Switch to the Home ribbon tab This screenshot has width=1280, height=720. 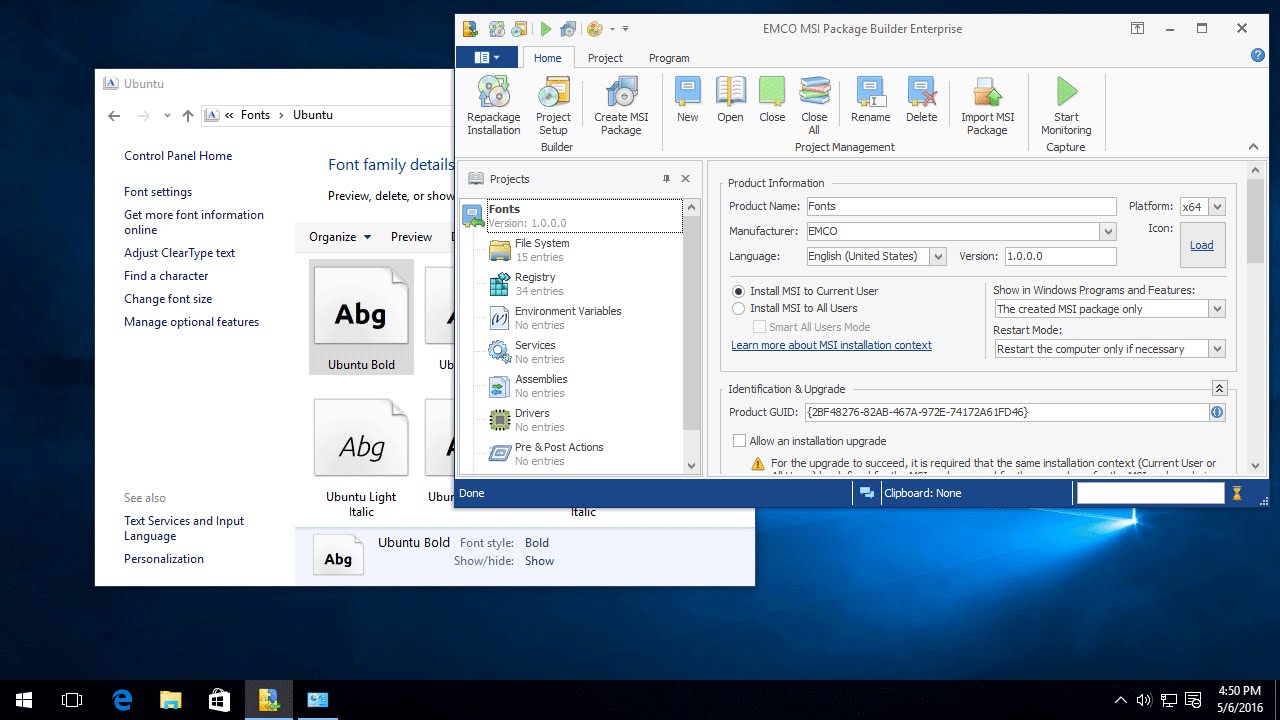(x=548, y=58)
